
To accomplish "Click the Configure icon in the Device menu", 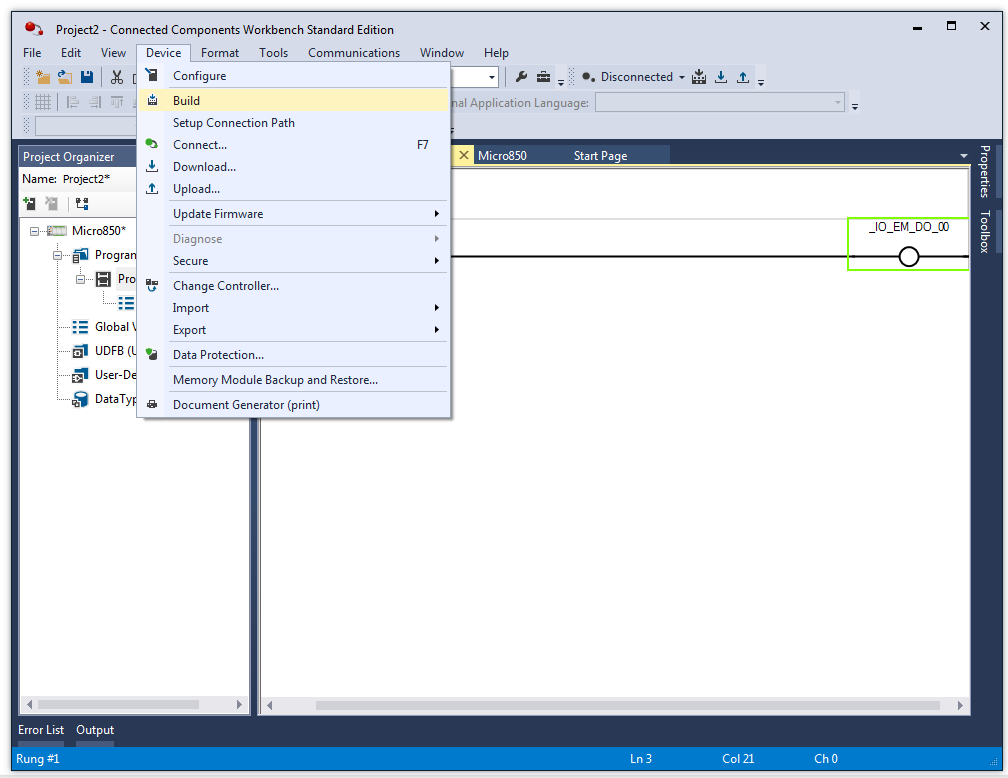I will tap(152, 75).
